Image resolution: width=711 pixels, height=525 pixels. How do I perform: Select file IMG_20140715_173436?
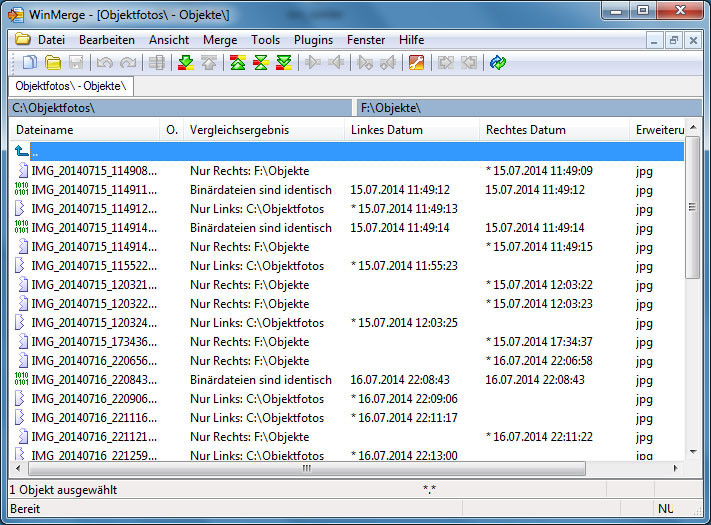(94, 342)
